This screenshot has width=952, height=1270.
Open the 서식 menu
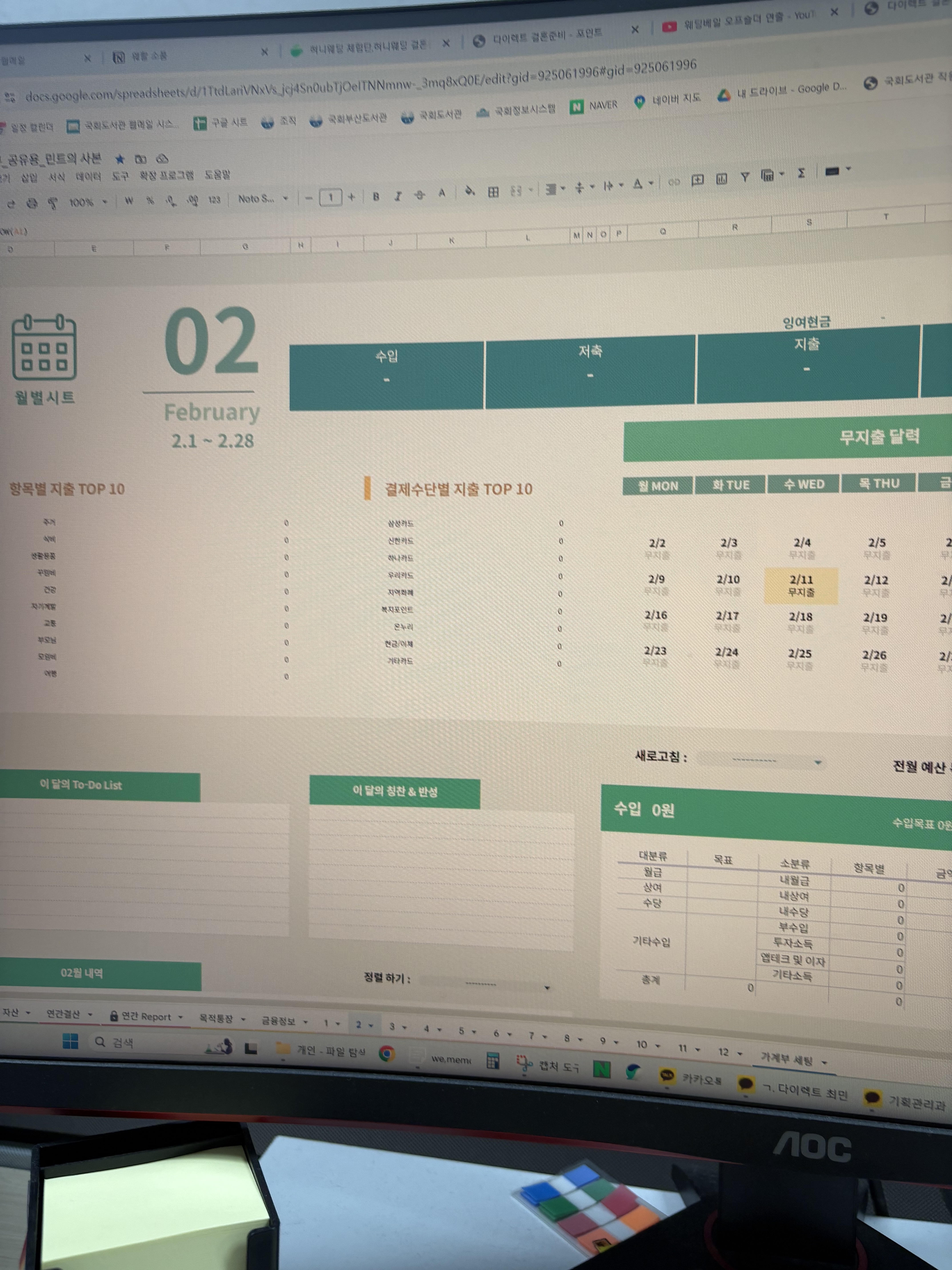coord(57,177)
